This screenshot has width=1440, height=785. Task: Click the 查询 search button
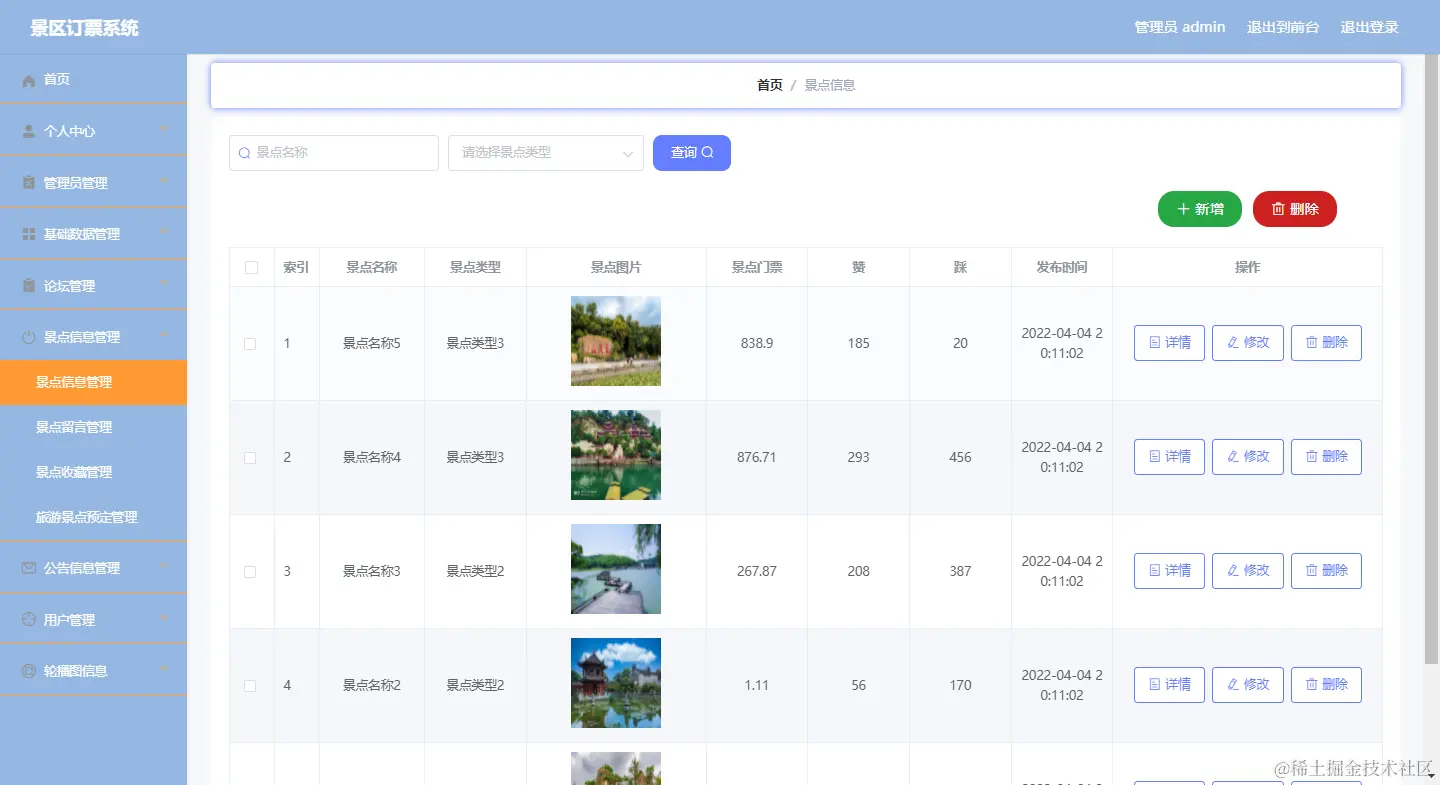pos(691,153)
